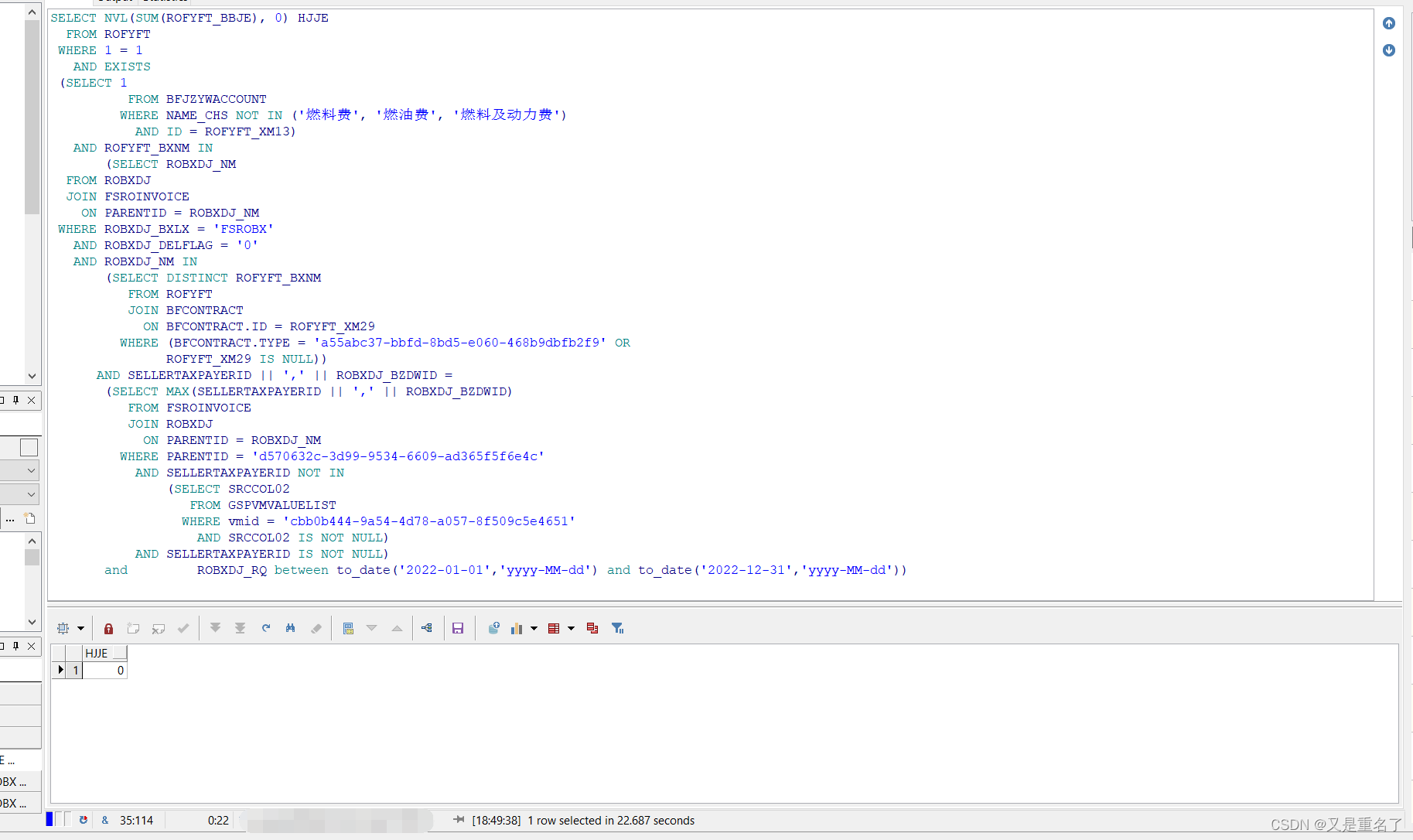This screenshot has height=840, width=1413.
Task: Click the database export query results icon
Action: [493, 629]
